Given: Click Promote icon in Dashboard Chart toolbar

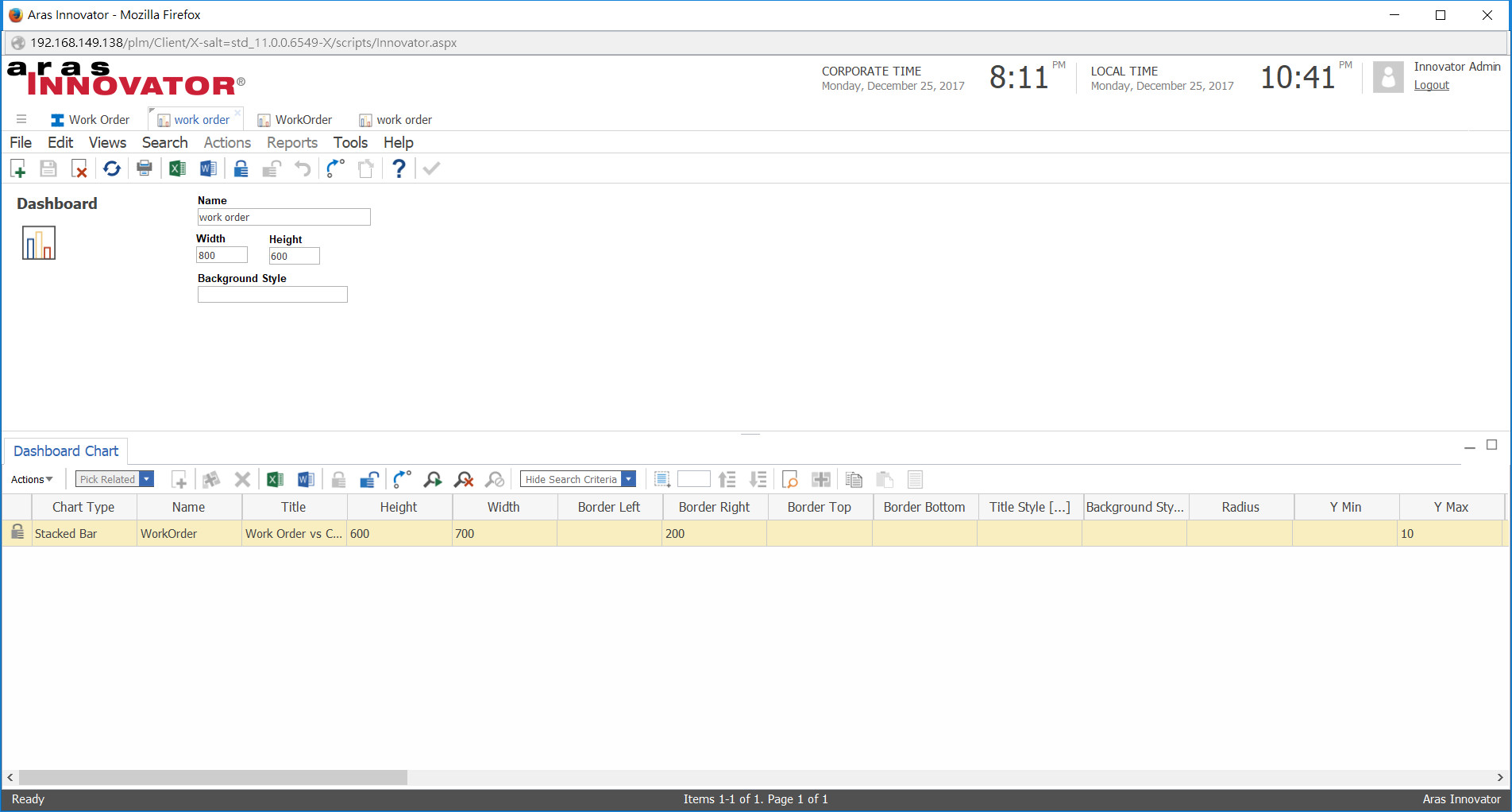Looking at the screenshot, I should pyautogui.click(x=402, y=479).
